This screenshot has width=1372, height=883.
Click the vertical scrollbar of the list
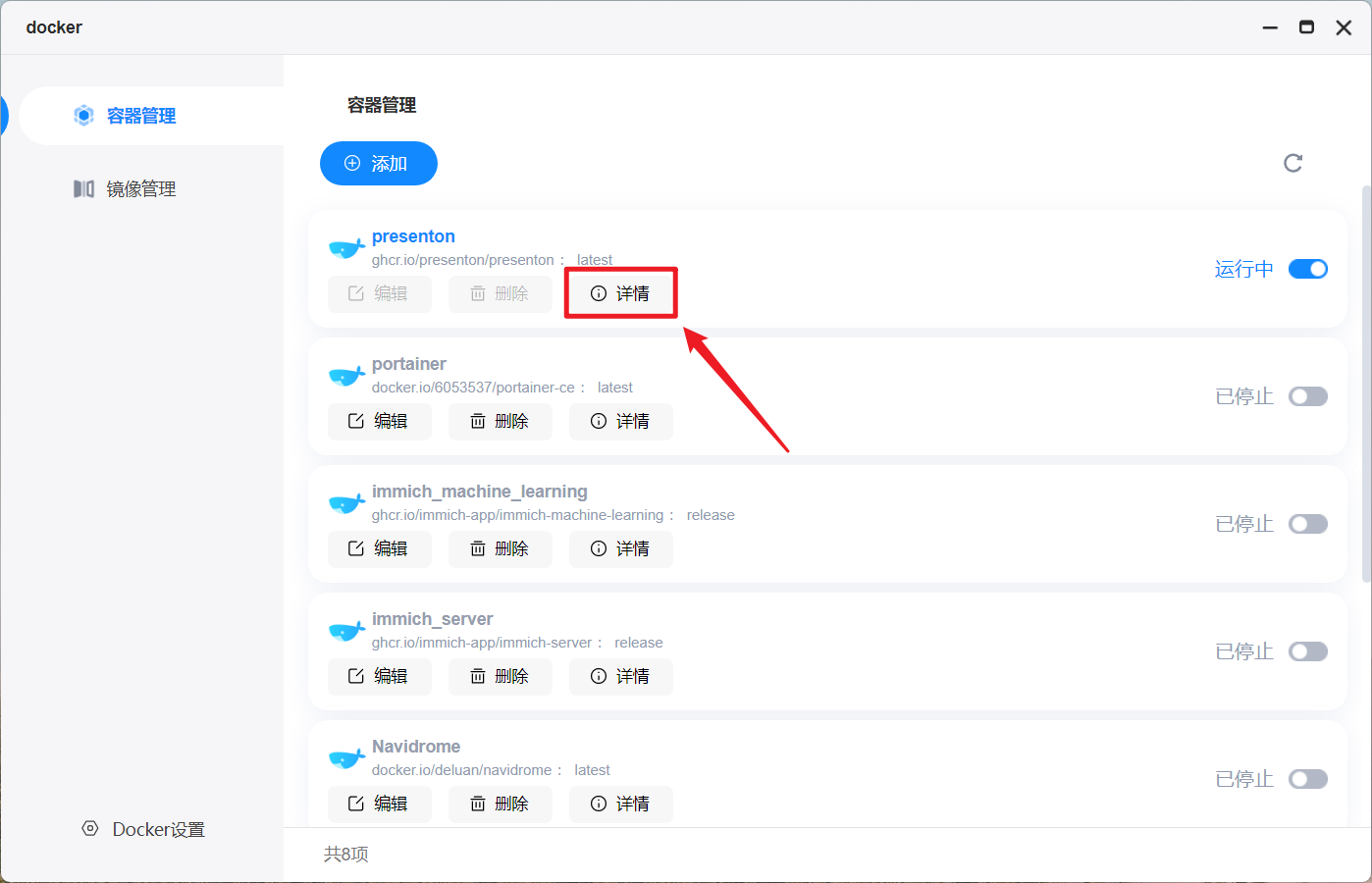click(x=1366, y=383)
